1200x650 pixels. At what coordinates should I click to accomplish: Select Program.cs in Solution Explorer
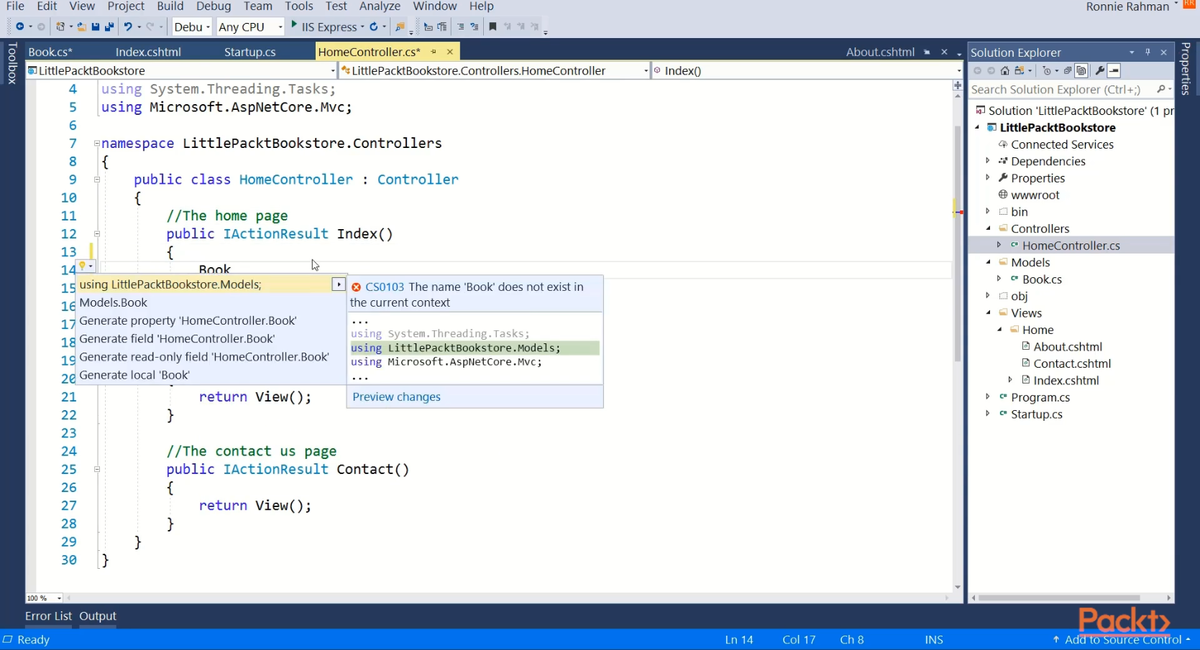(1040, 397)
